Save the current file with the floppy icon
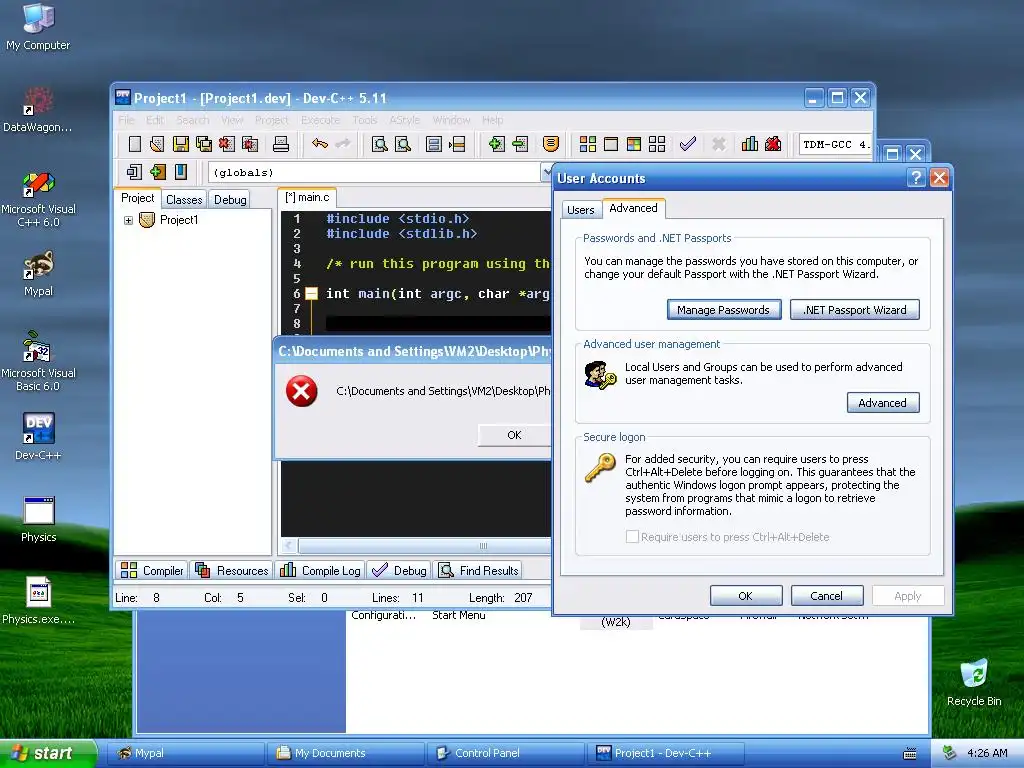Screen dimensions: 1024x768 181,144
